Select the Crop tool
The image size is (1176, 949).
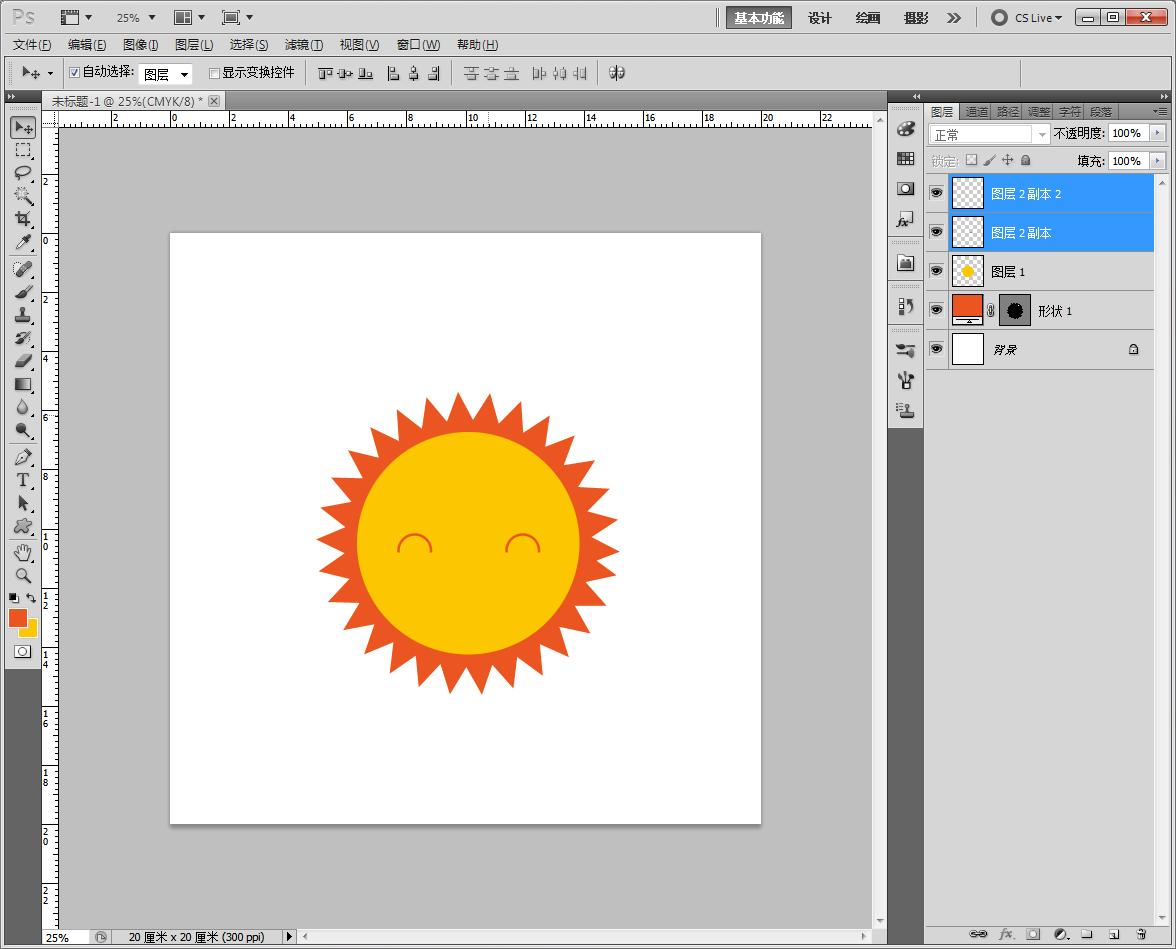click(x=23, y=219)
